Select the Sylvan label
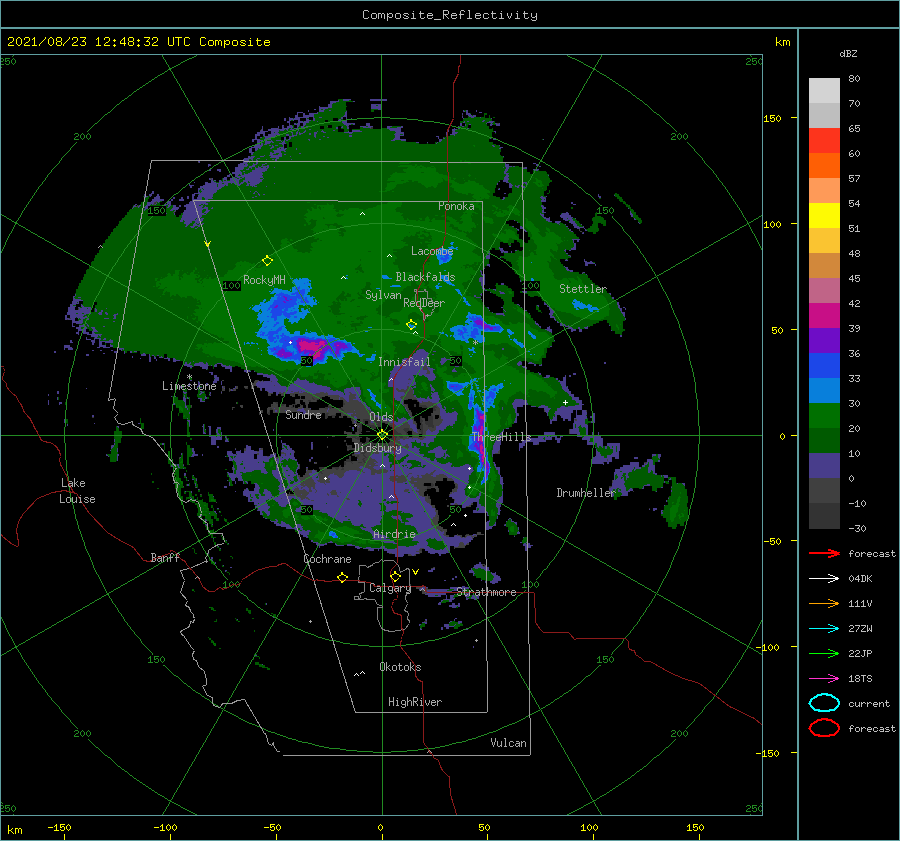Image resolution: width=900 pixels, height=841 pixels. coord(383,295)
